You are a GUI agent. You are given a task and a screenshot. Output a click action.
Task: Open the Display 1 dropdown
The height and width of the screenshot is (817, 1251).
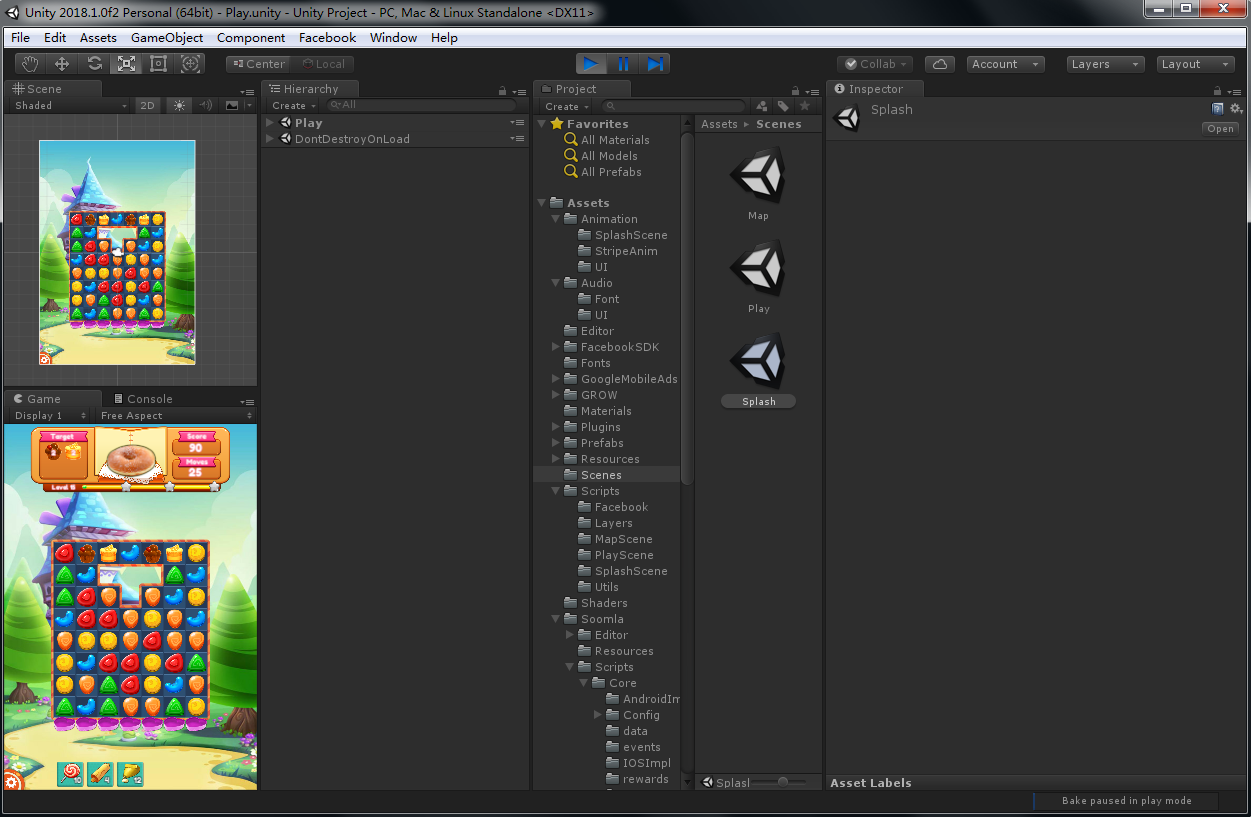point(48,415)
